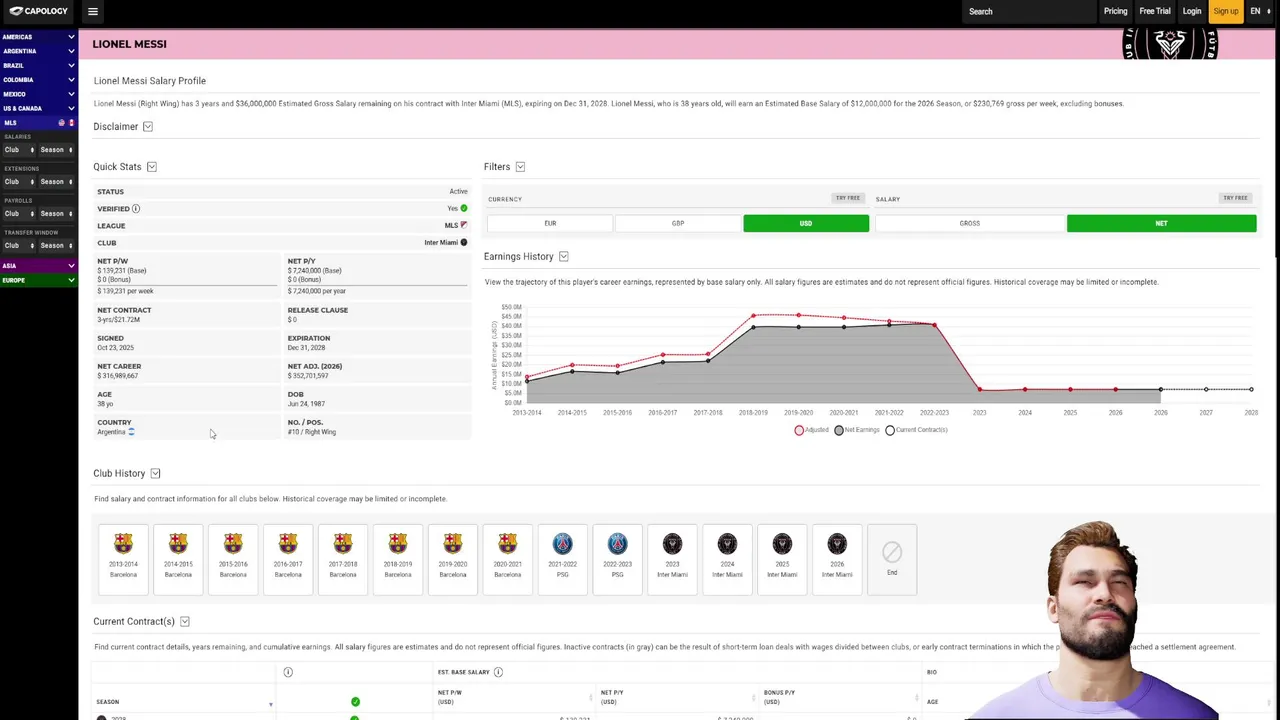Open the 2017-2018 Barcelona club card
This screenshot has height=720, width=1280.
343,559
